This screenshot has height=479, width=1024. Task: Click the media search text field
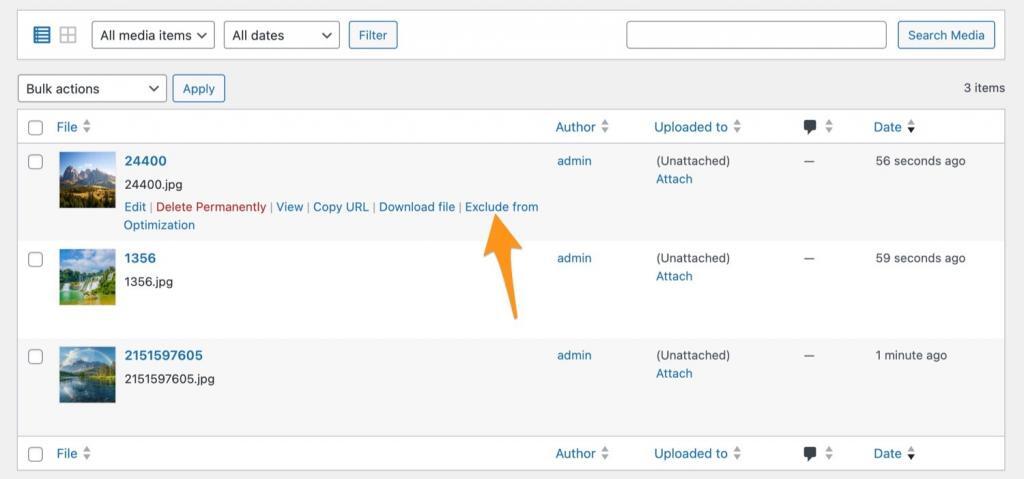coord(756,35)
